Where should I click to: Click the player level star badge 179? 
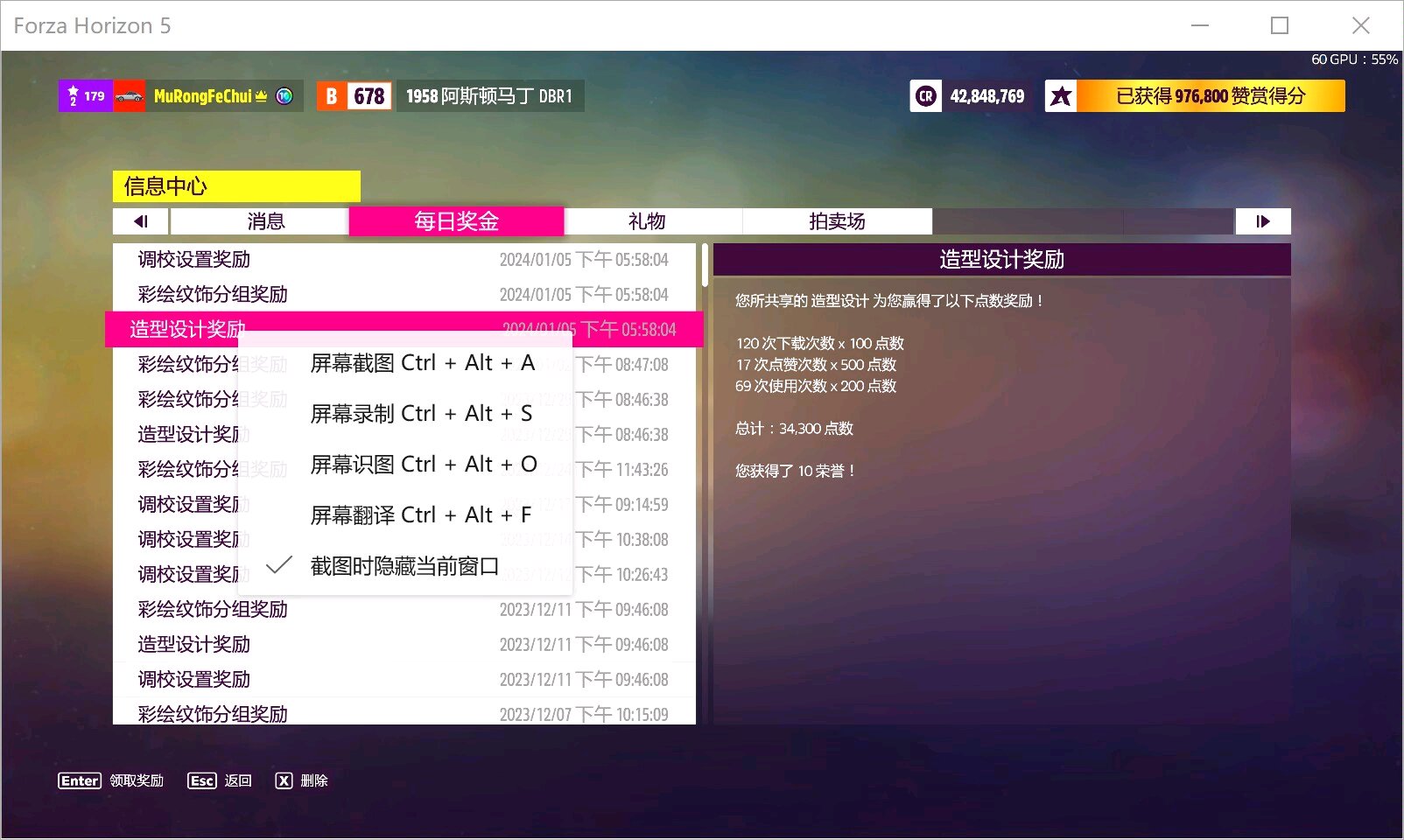86,96
